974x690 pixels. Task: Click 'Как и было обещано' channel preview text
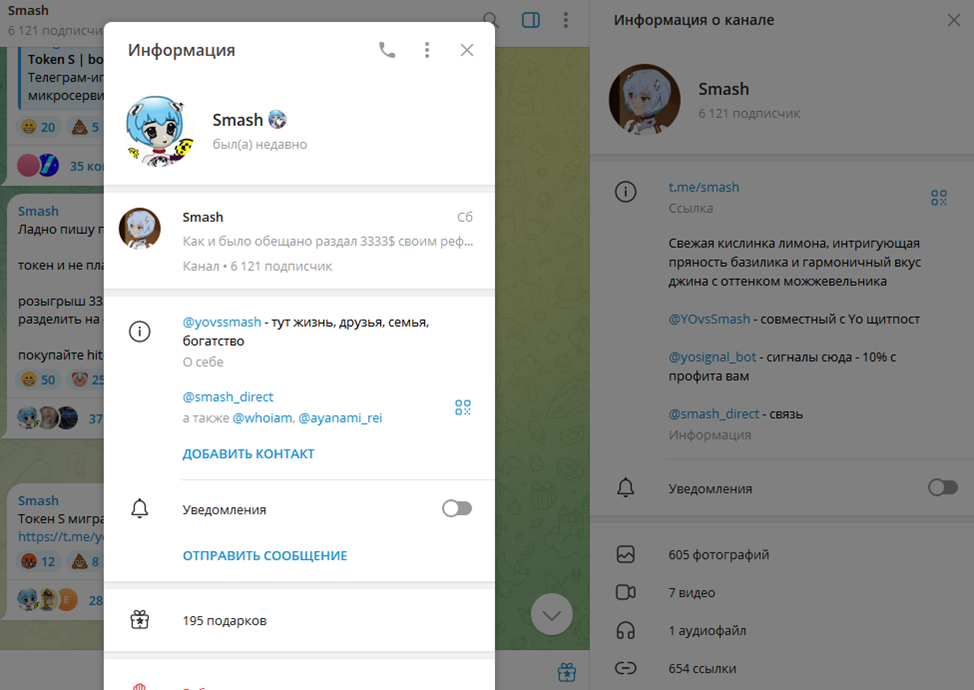328,241
